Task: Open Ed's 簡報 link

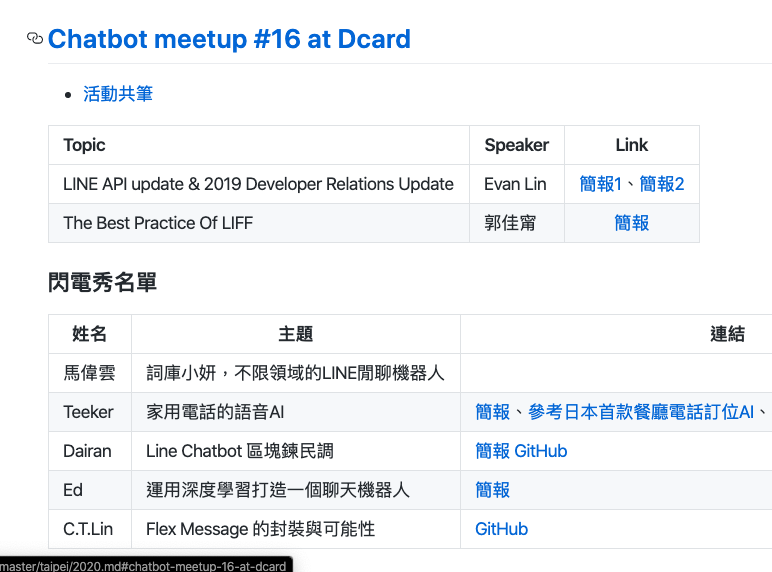Action: 492,490
